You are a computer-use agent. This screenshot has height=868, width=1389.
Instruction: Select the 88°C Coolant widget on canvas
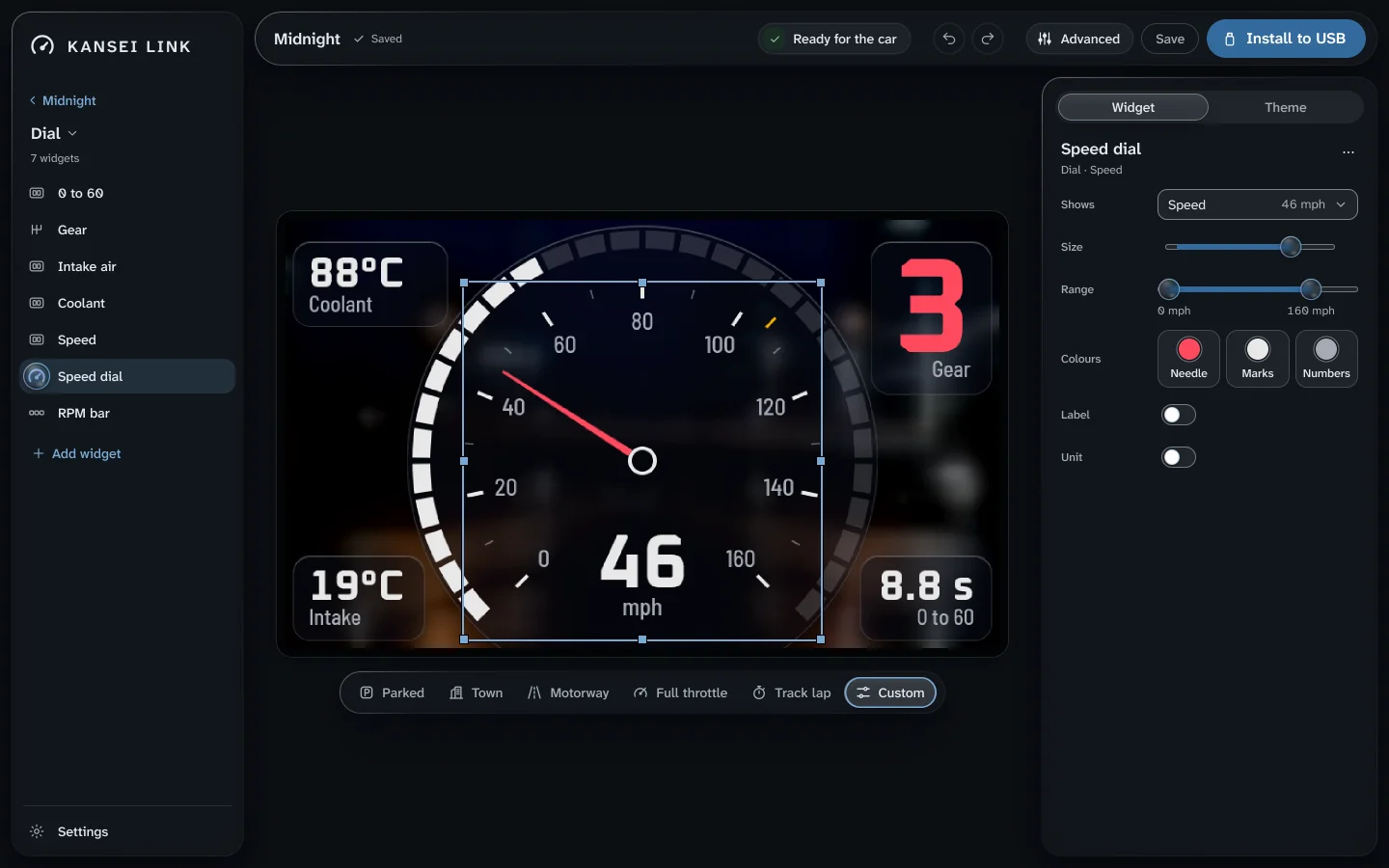(370, 285)
